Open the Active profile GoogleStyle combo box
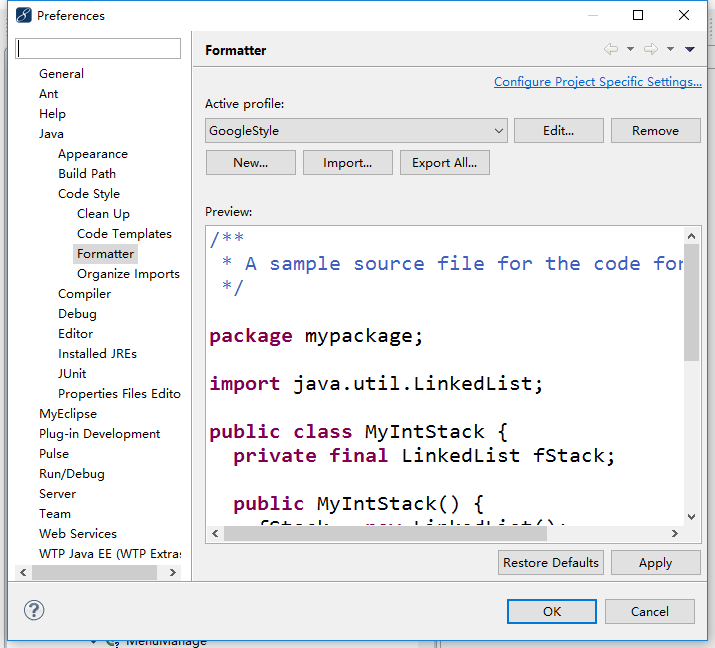 click(356, 131)
